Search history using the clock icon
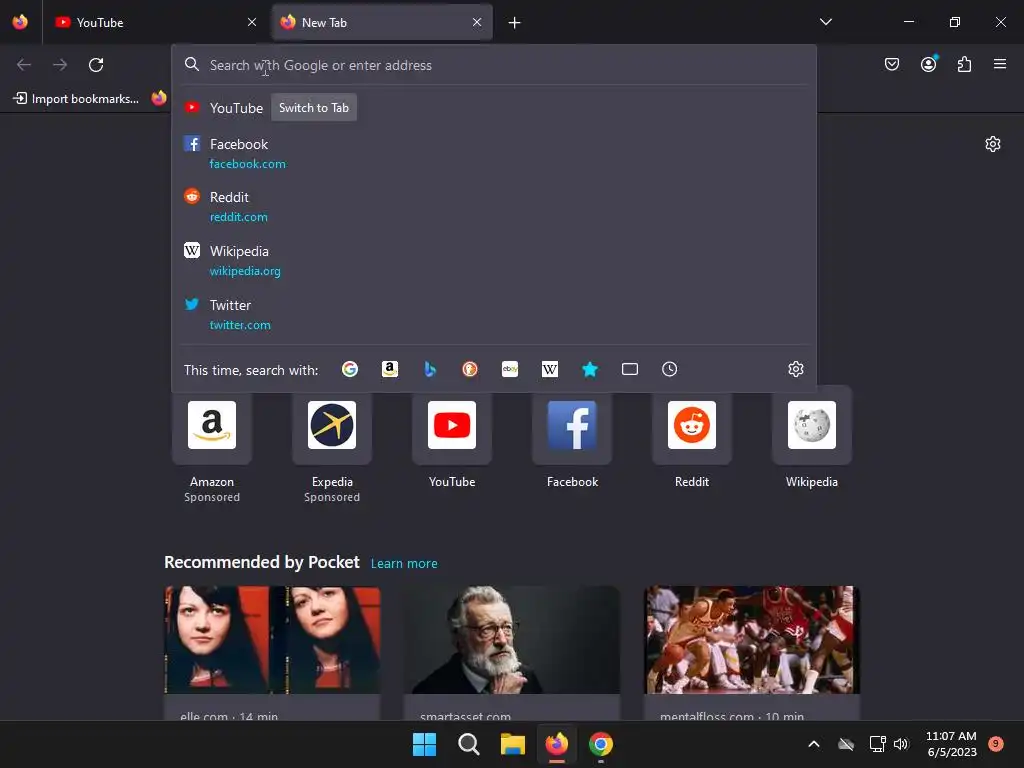 (669, 369)
